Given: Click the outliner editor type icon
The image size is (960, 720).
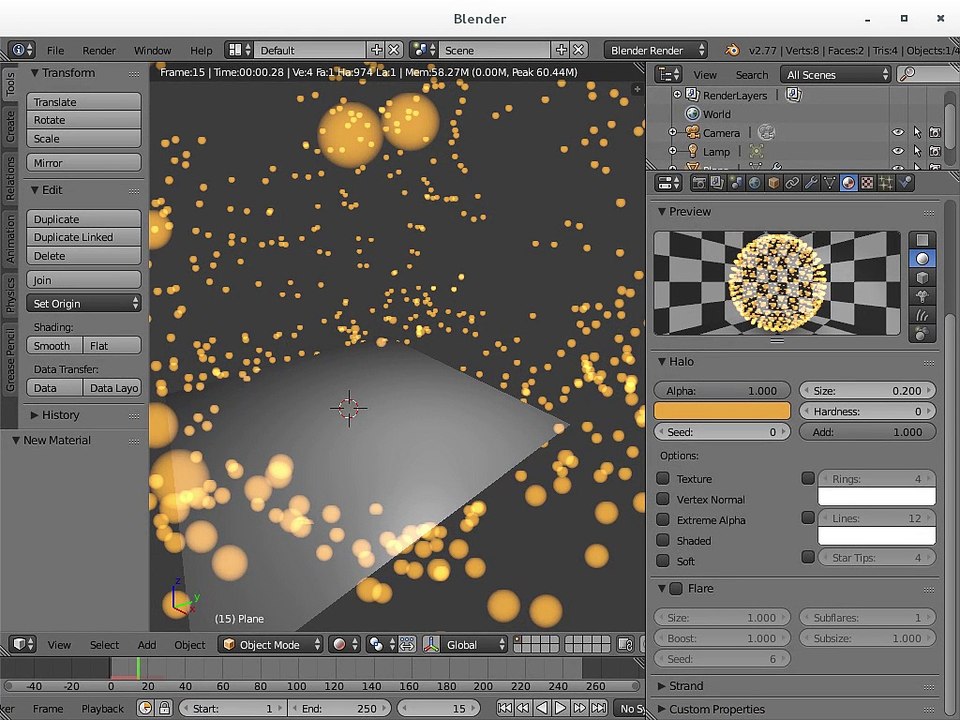Looking at the screenshot, I should click(x=668, y=75).
